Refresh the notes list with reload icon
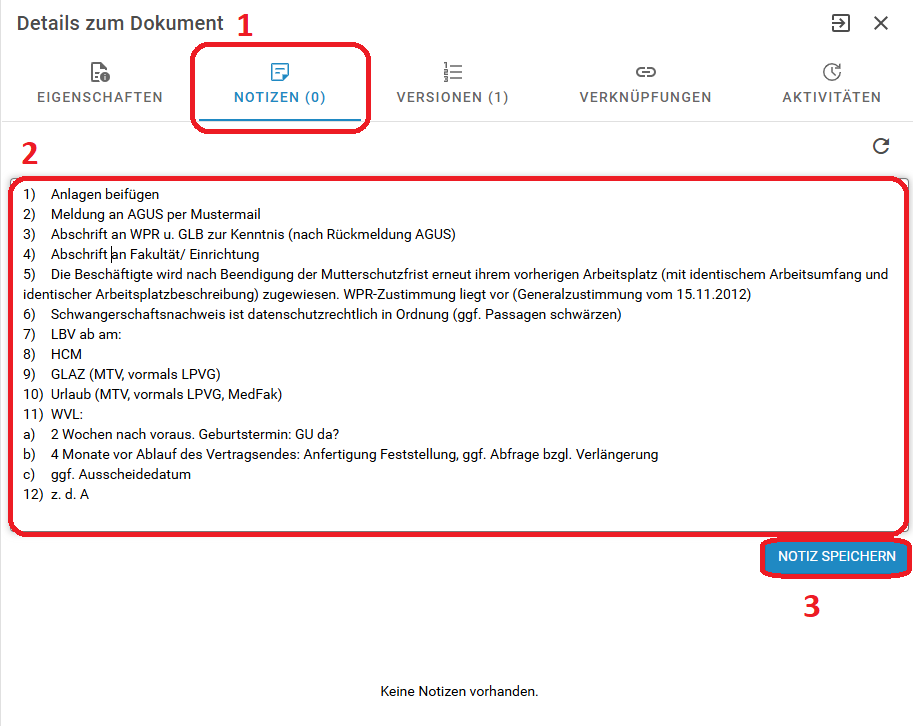Image resolution: width=913 pixels, height=726 pixels. point(880,147)
